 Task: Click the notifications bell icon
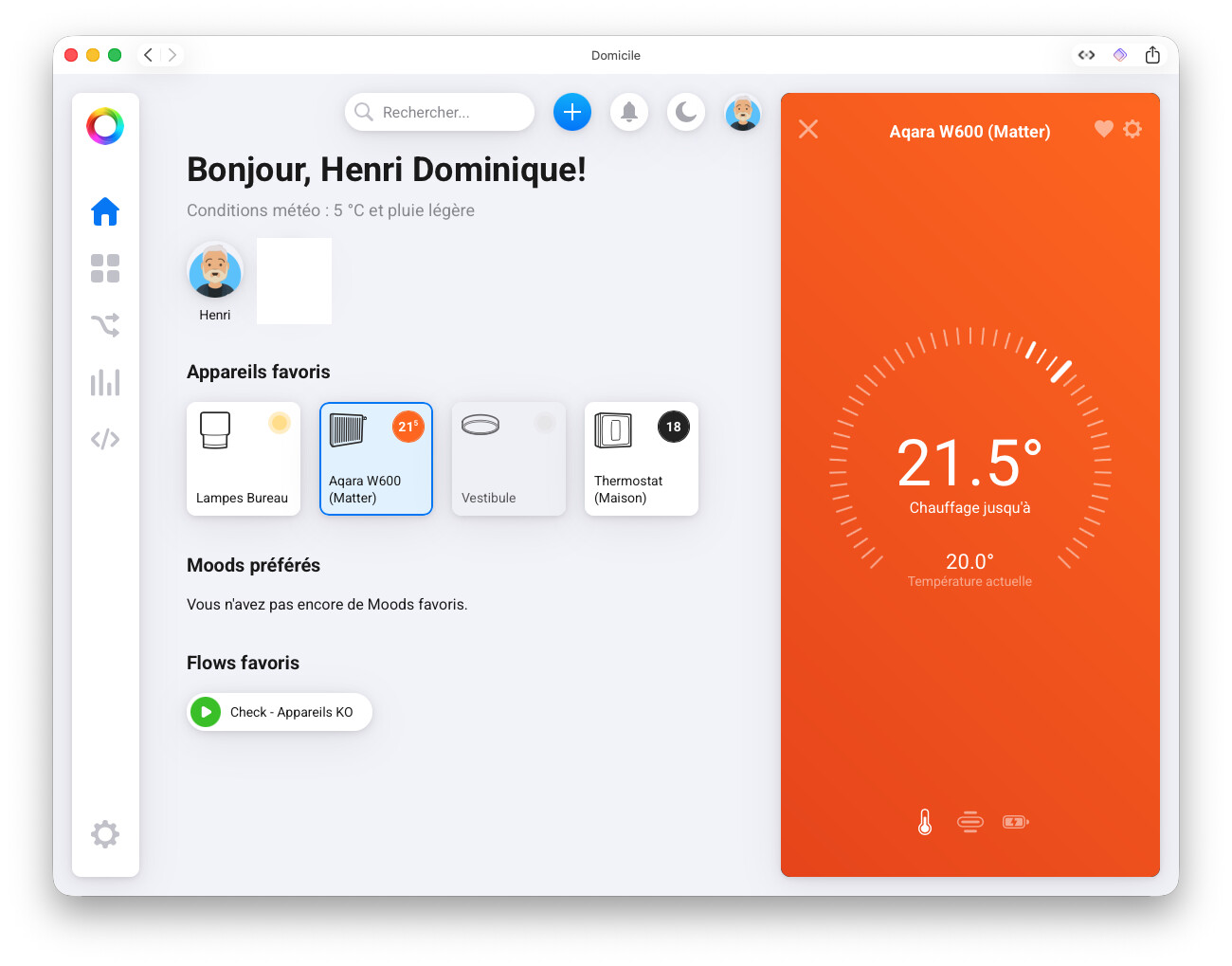[629, 112]
